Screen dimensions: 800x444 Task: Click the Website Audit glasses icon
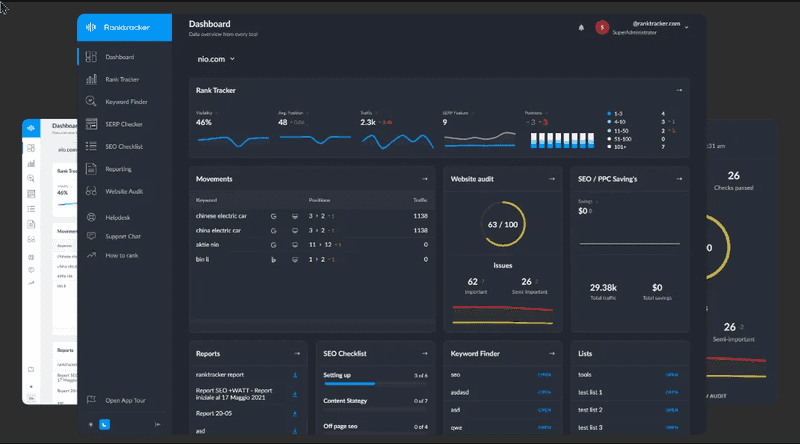tap(91, 191)
